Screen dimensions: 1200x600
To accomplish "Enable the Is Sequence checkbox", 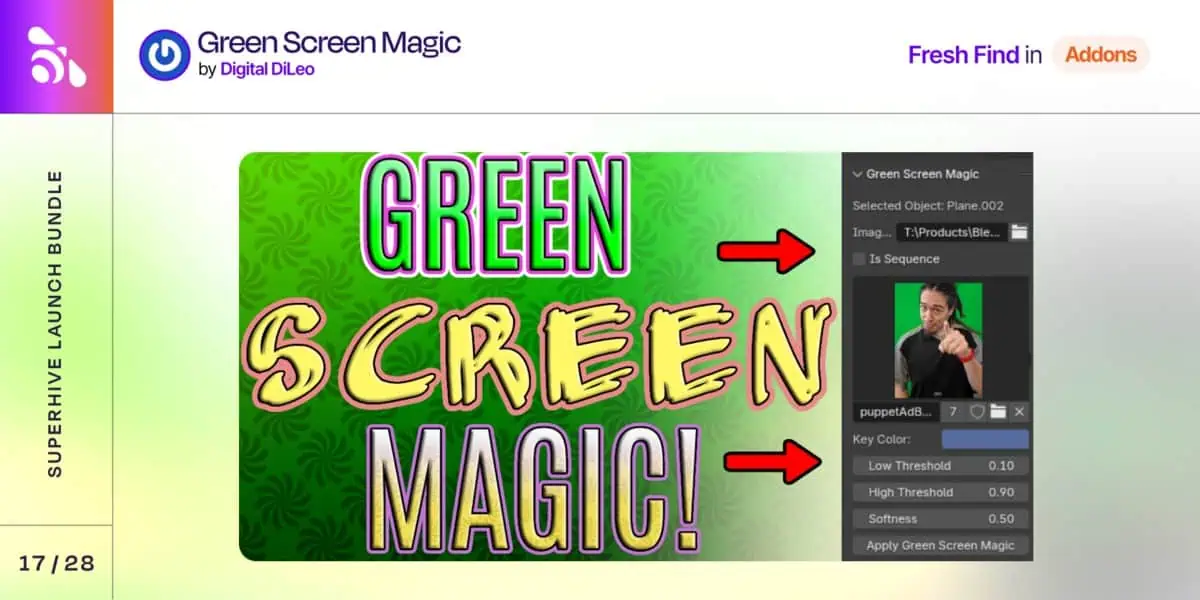I will [x=859, y=259].
